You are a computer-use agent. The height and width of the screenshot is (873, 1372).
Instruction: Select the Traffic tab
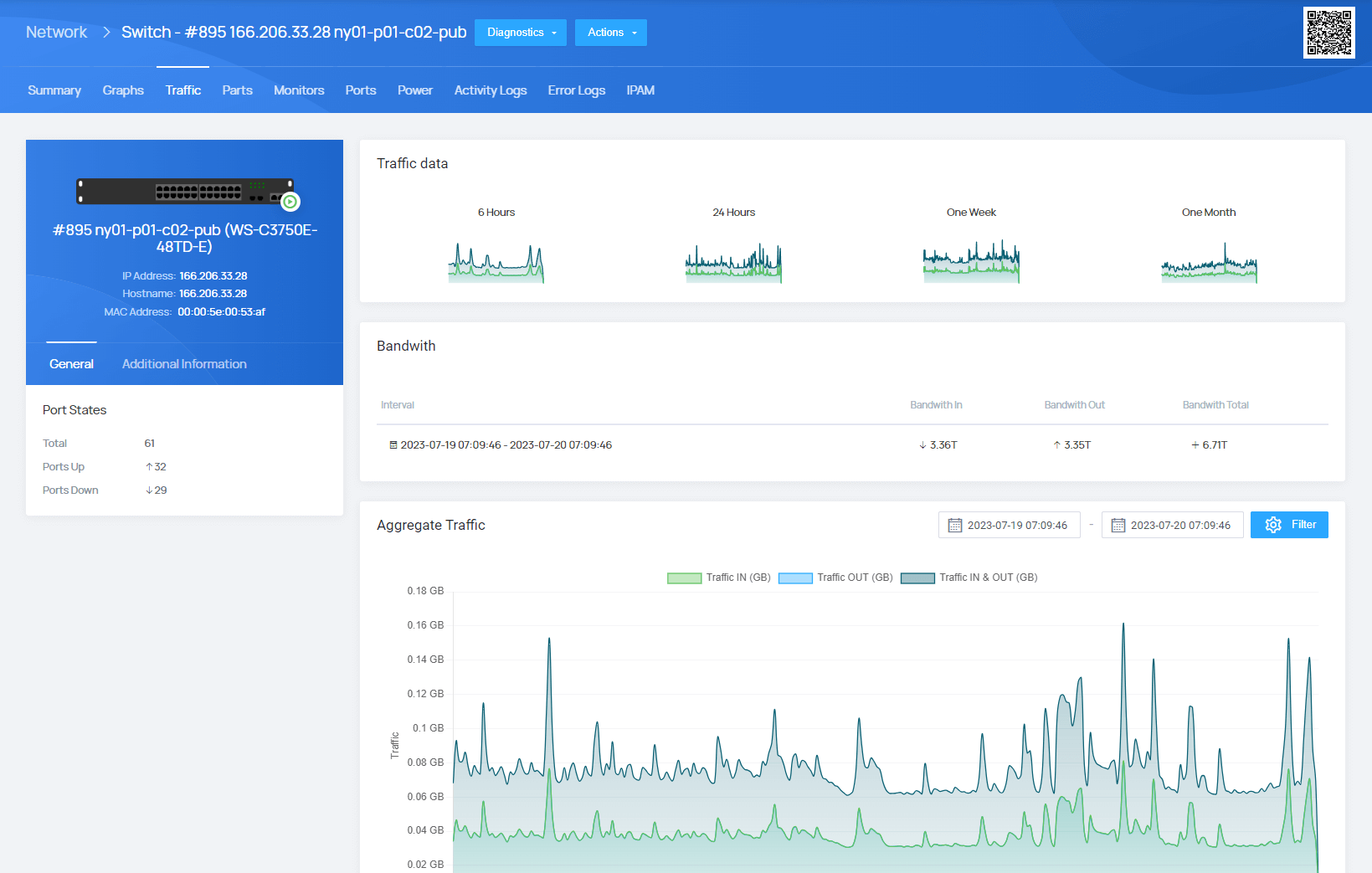click(183, 90)
